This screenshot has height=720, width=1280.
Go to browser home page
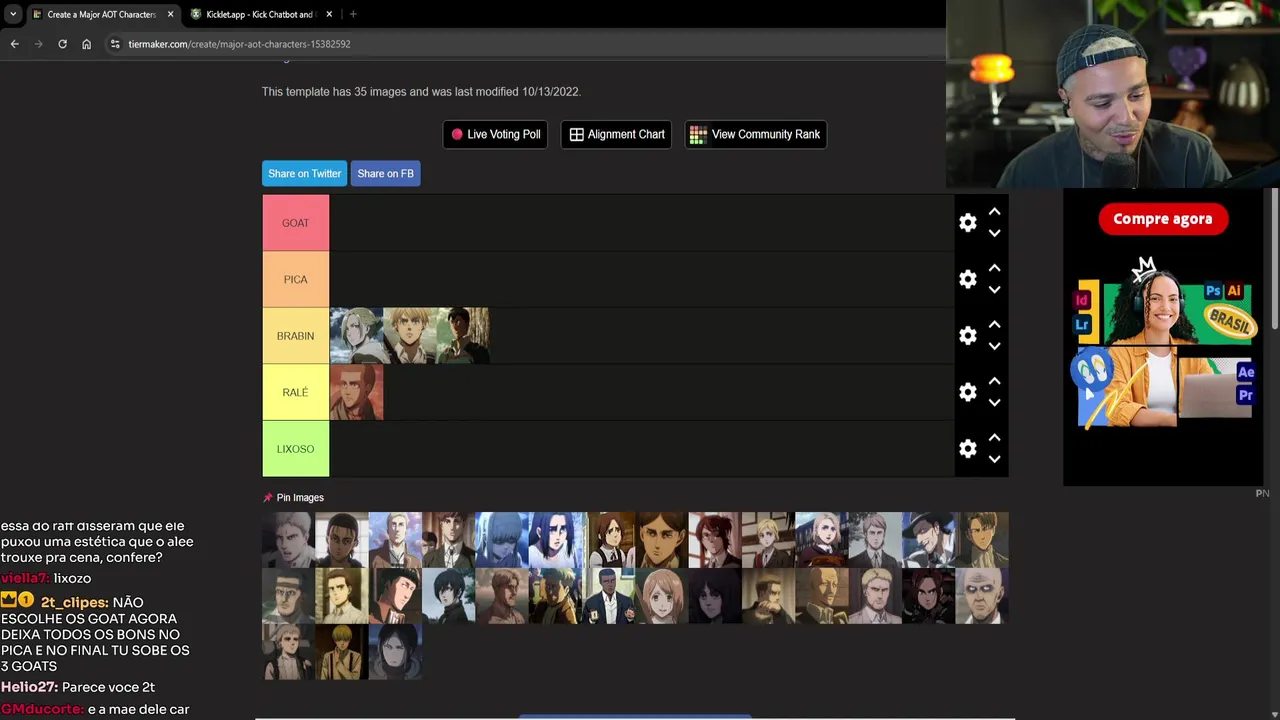pos(86,44)
